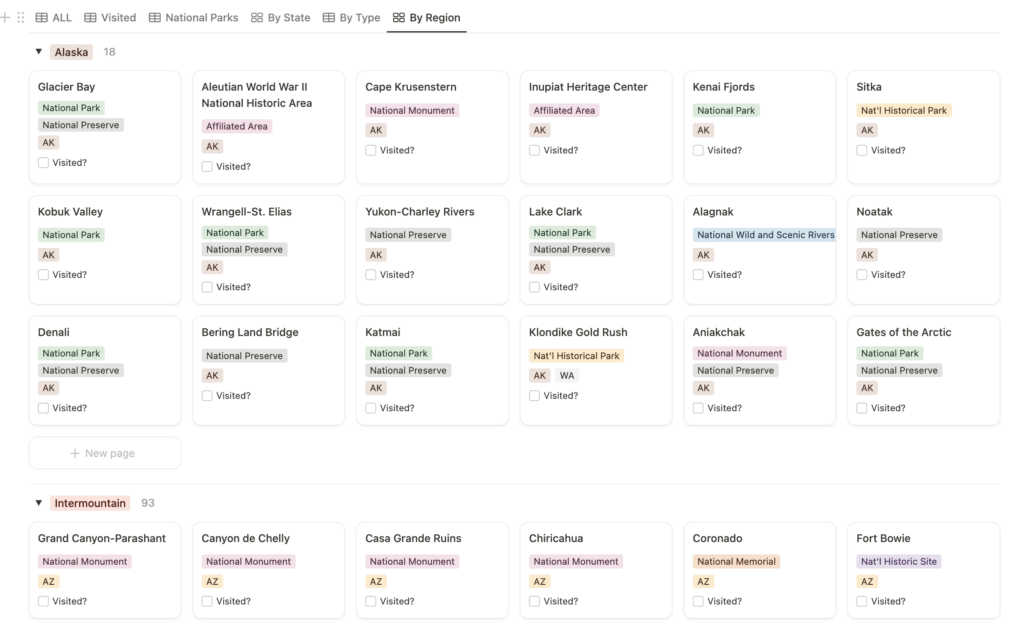Check the Visited box on Grand Canyon-Parashant
Screen dimensions: 1024x625
[42, 601]
